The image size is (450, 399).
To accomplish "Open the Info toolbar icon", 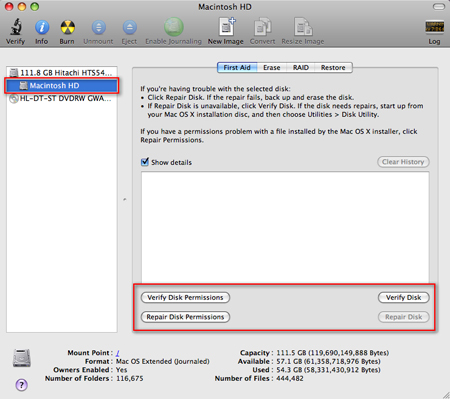I will (x=42, y=27).
